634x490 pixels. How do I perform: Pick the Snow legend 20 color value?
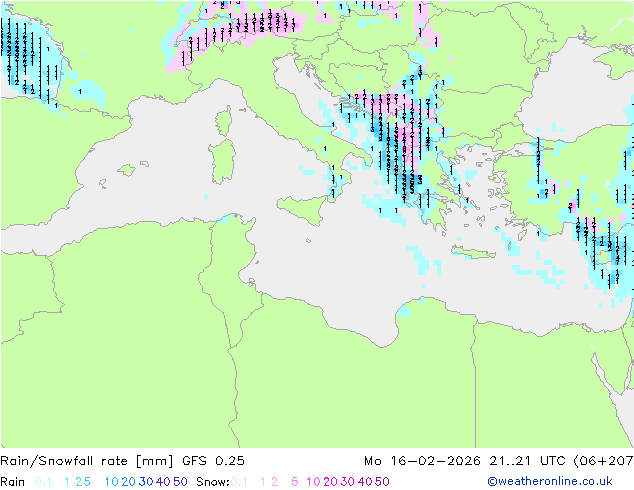pyautogui.click(x=330, y=482)
